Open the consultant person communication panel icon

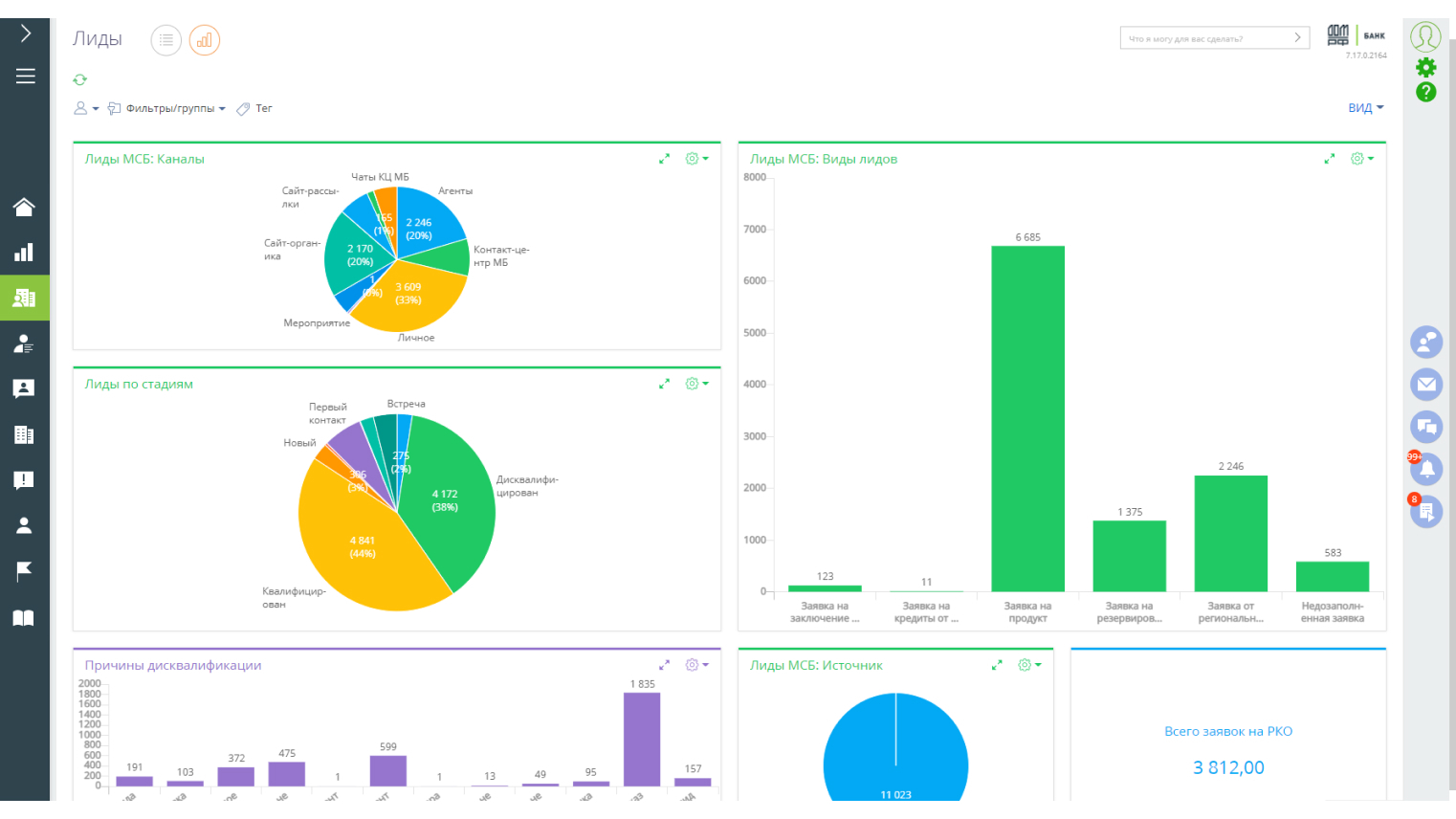(x=1426, y=342)
